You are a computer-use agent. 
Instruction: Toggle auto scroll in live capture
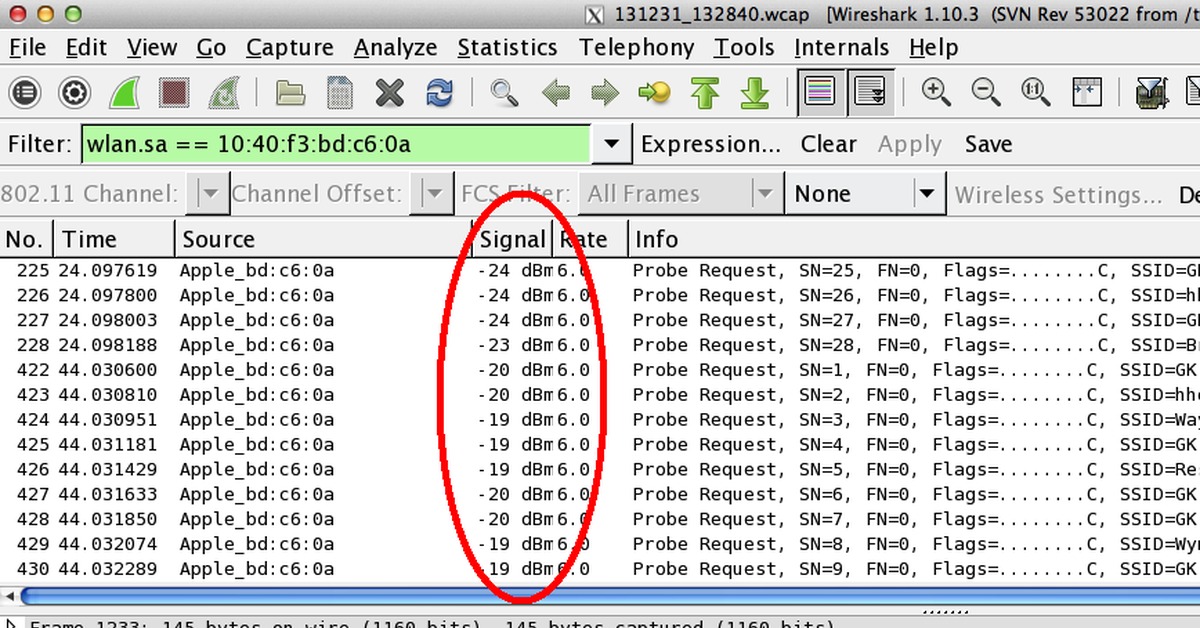click(x=870, y=93)
